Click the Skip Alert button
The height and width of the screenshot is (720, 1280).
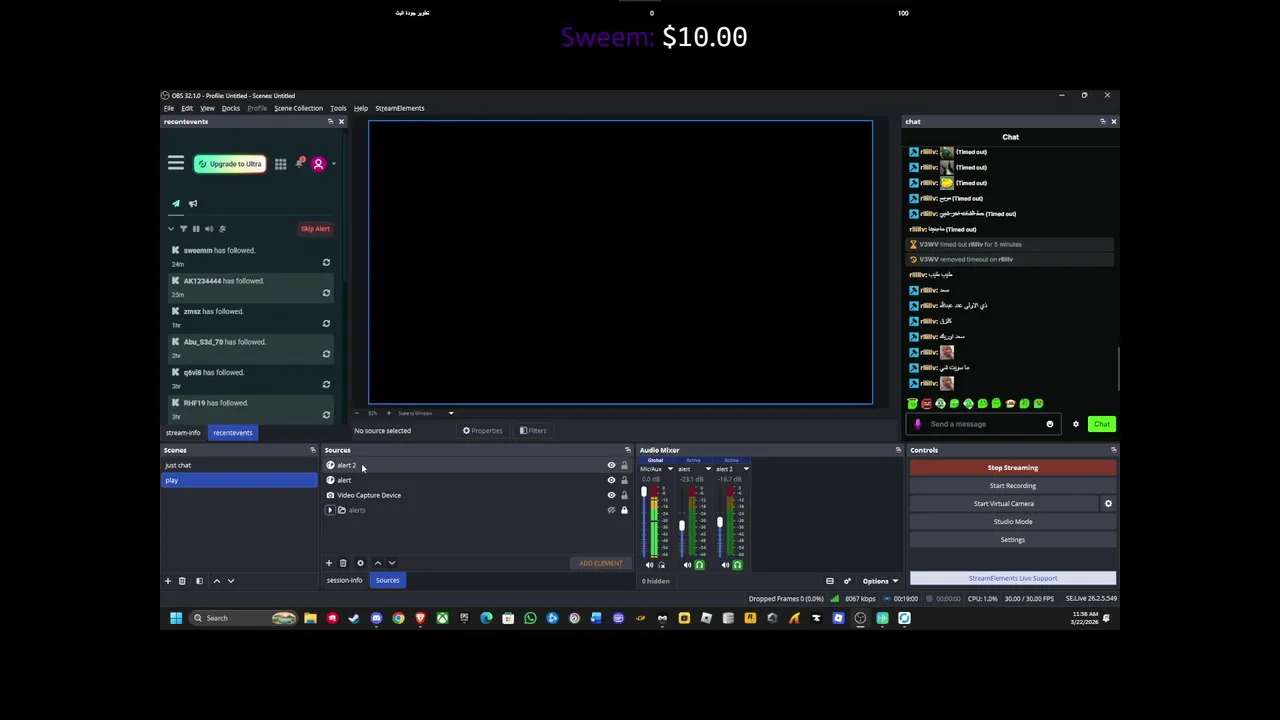(315, 229)
